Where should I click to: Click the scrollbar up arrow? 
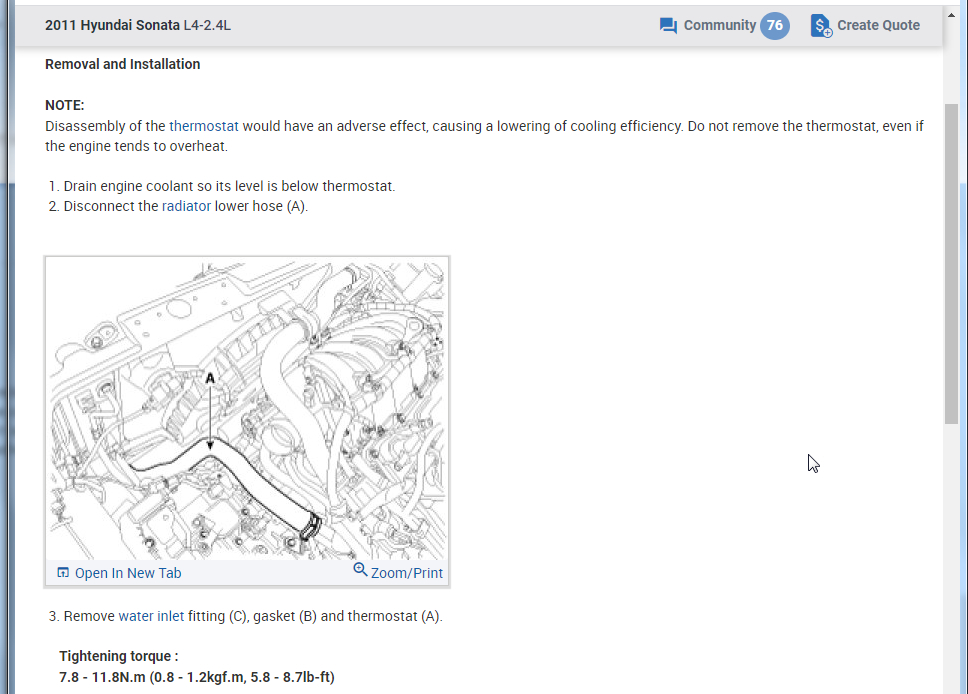point(951,15)
